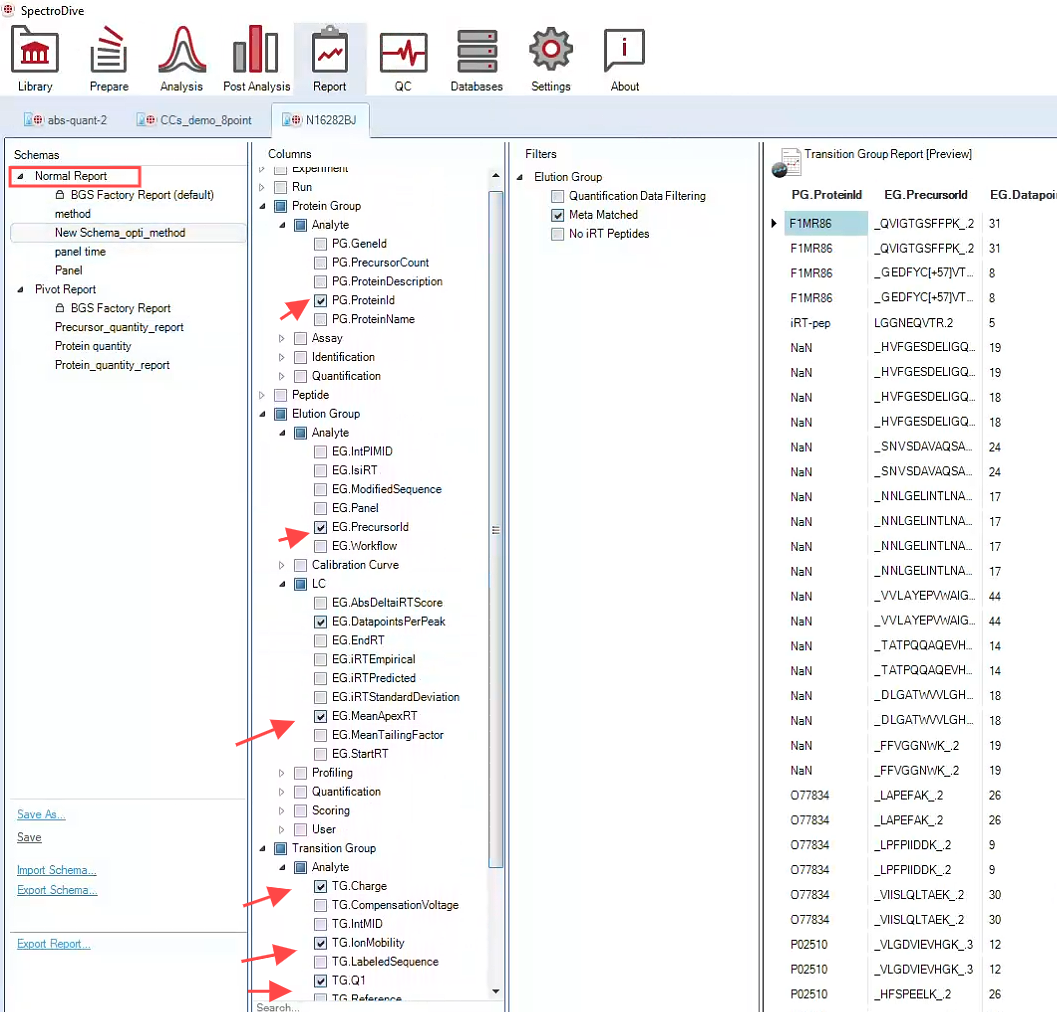
Task: Collapse the Transition Group column node
Action: click(x=262, y=849)
